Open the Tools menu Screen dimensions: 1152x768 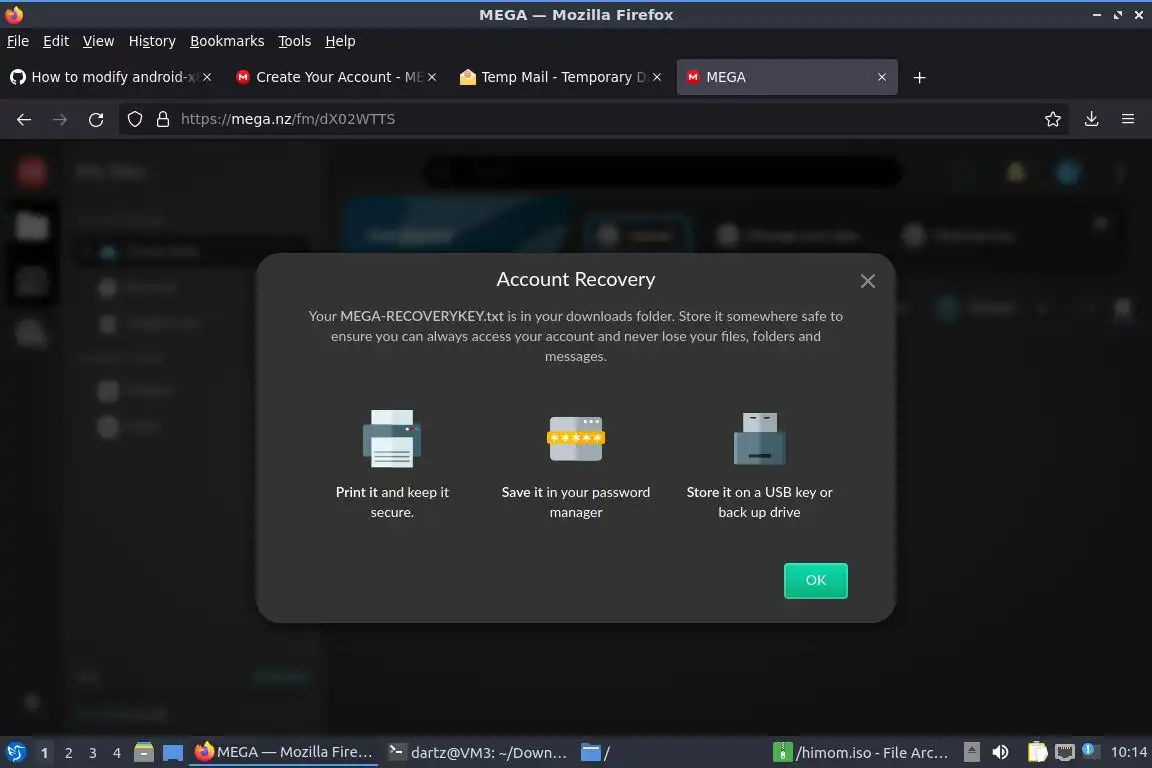295,41
